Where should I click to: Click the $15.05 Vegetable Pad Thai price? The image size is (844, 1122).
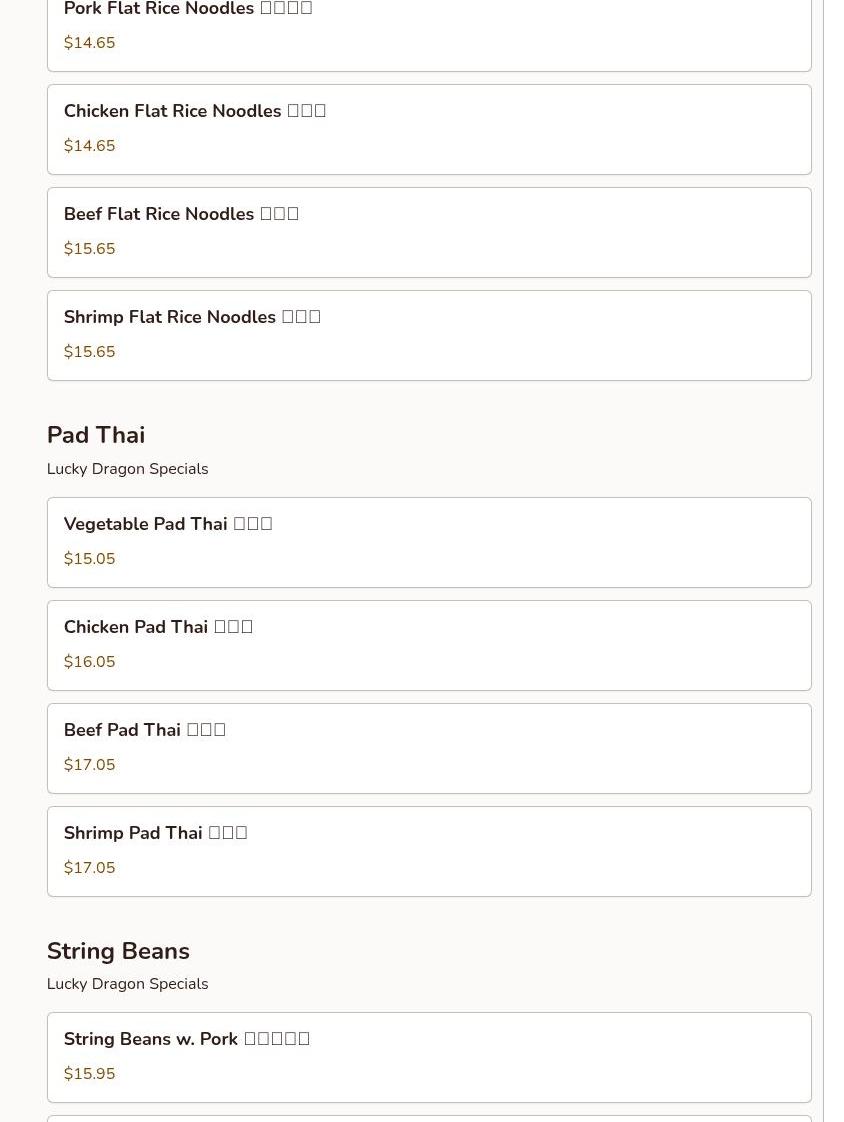click(89, 559)
